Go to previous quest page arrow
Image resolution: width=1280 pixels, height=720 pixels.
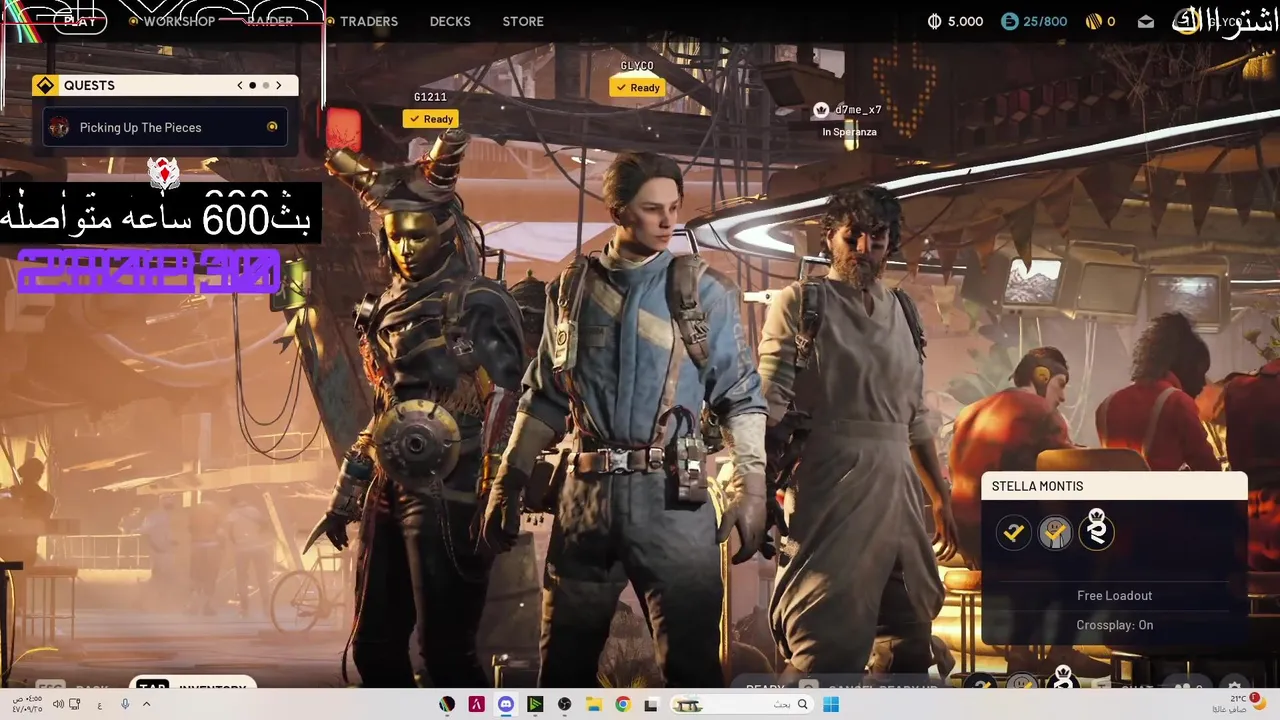point(240,86)
